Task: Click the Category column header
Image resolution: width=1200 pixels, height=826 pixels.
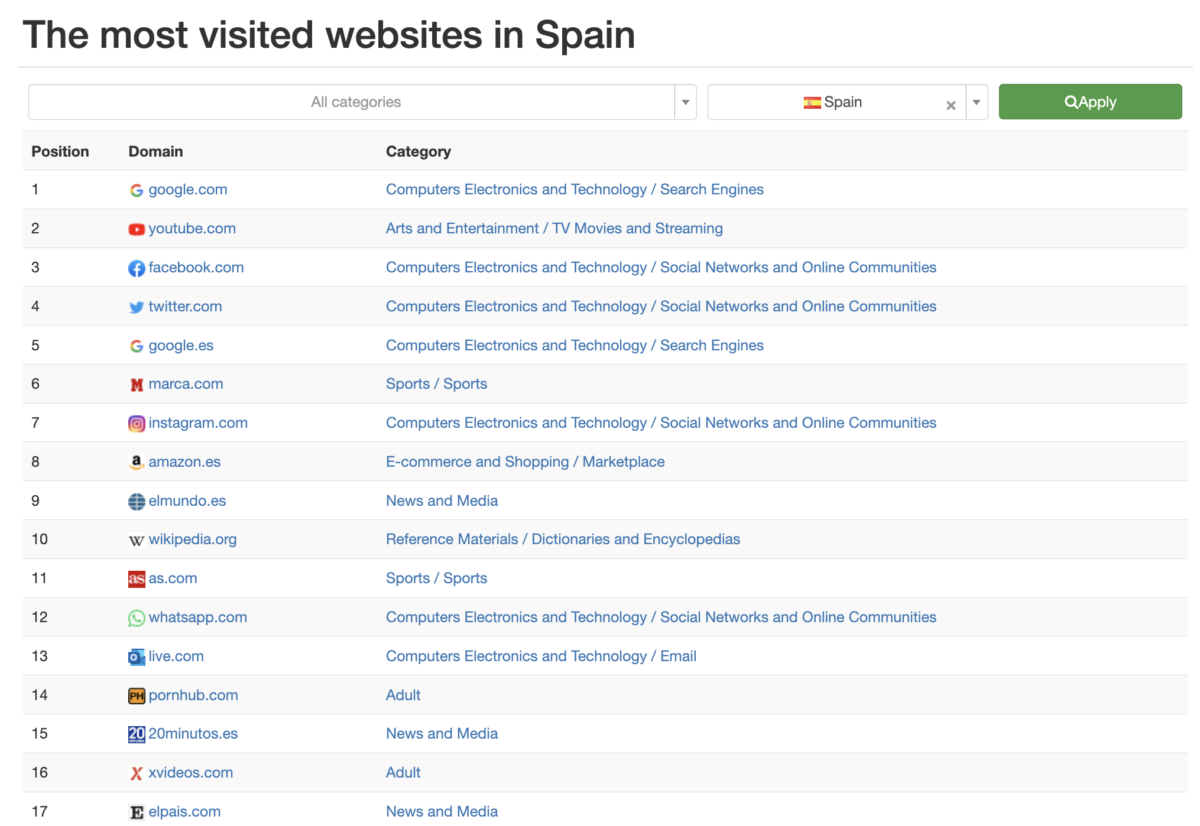Action: 418,152
